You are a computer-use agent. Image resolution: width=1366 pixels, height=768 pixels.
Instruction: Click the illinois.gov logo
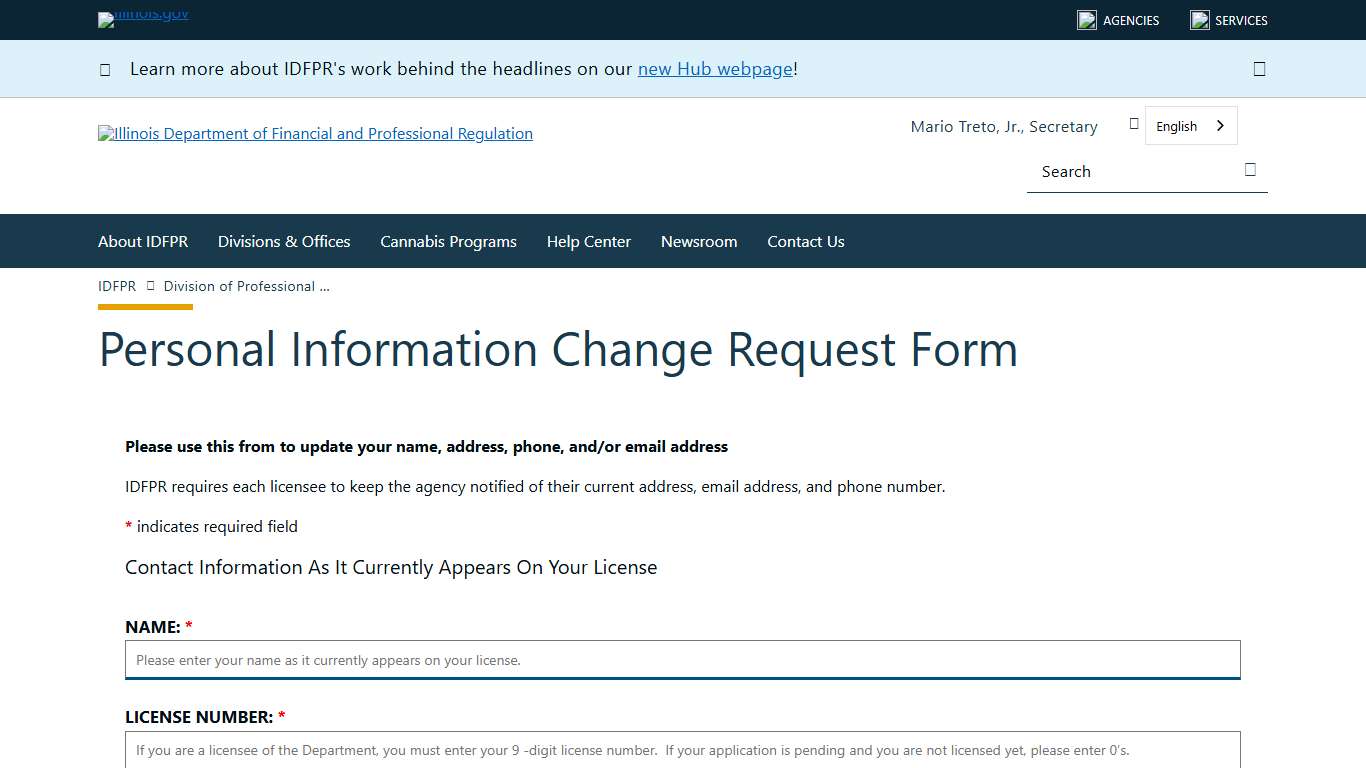(x=142, y=19)
